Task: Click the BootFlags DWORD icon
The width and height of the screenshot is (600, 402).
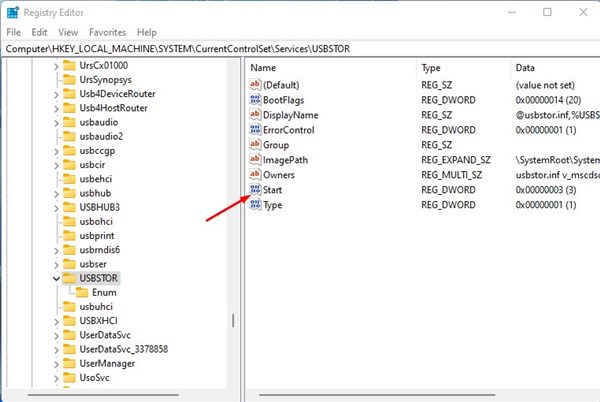Action: [x=255, y=99]
